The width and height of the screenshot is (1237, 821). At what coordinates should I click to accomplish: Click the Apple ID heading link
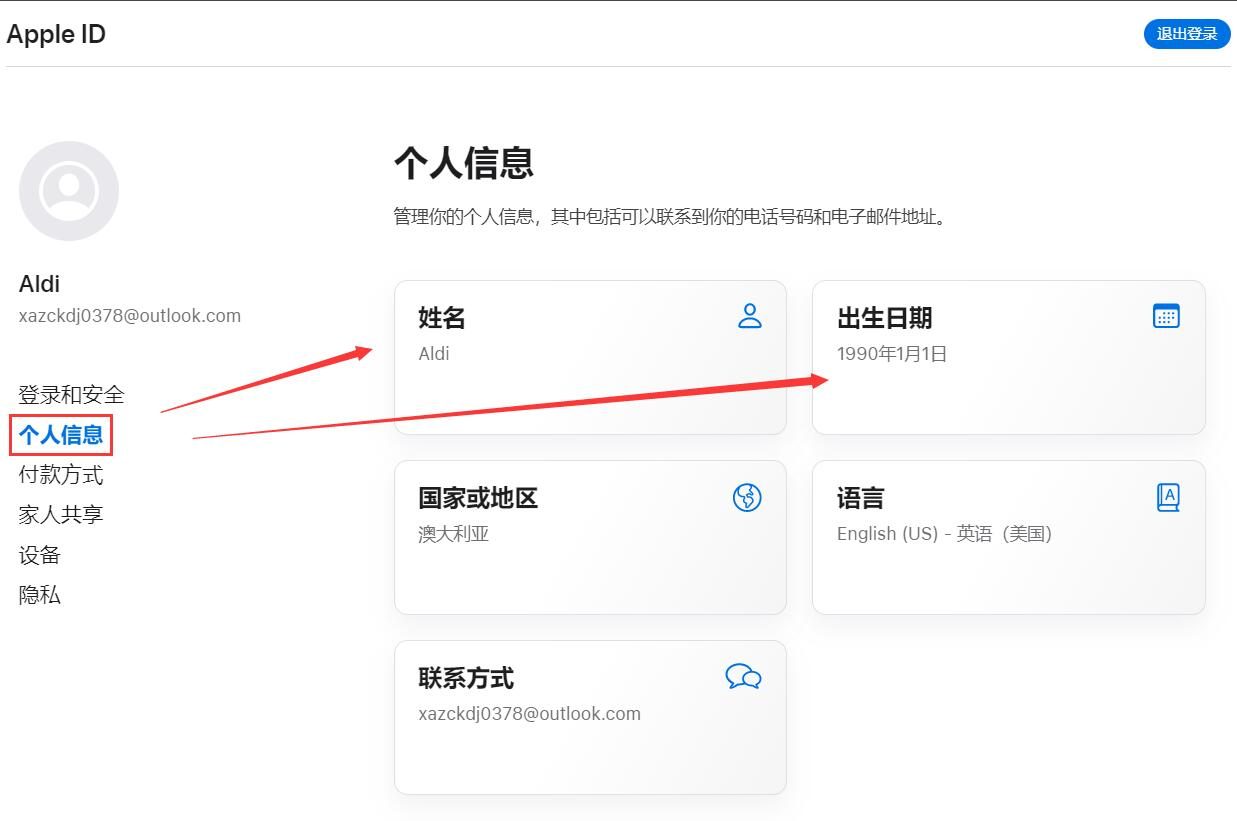(55, 33)
